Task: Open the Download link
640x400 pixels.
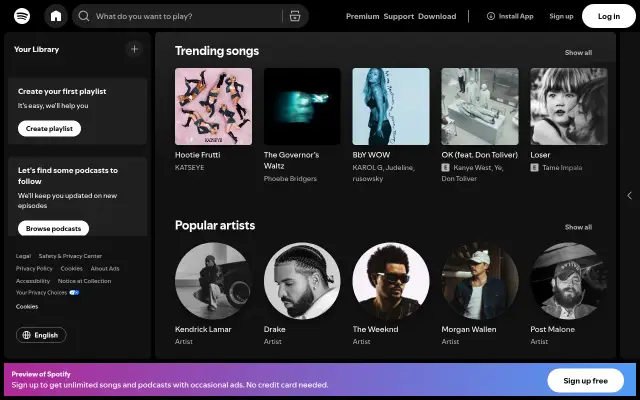Action: click(437, 16)
